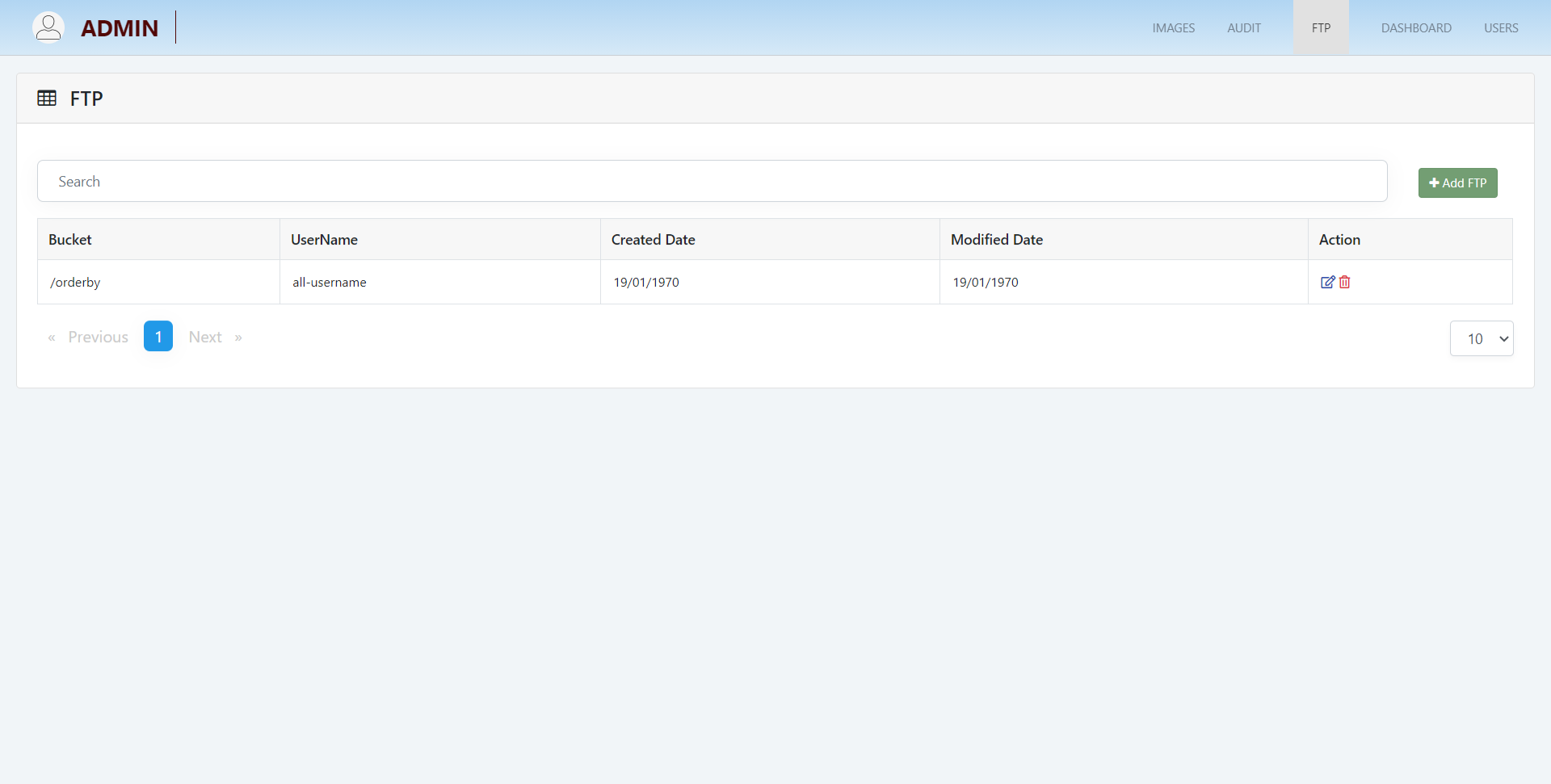Edit the /orderby FTP entry
This screenshot has height=784, width=1551.
1327,282
